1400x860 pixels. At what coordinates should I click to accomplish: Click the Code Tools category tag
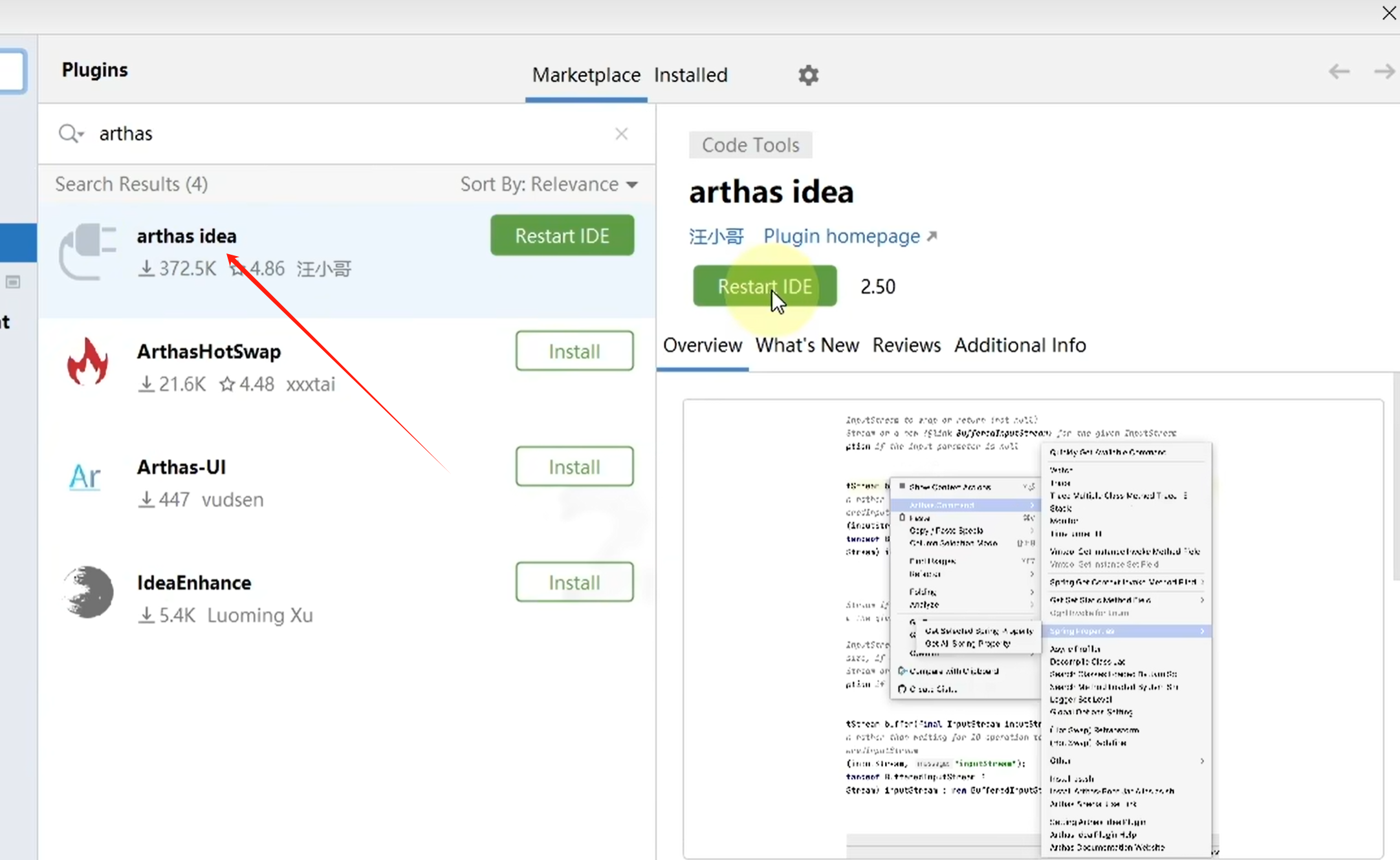(x=750, y=145)
